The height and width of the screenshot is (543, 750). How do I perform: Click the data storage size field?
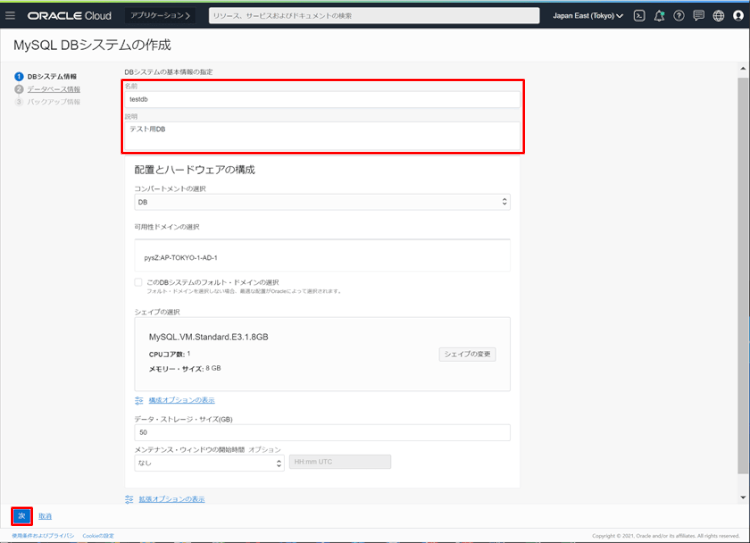click(x=322, y=432)
